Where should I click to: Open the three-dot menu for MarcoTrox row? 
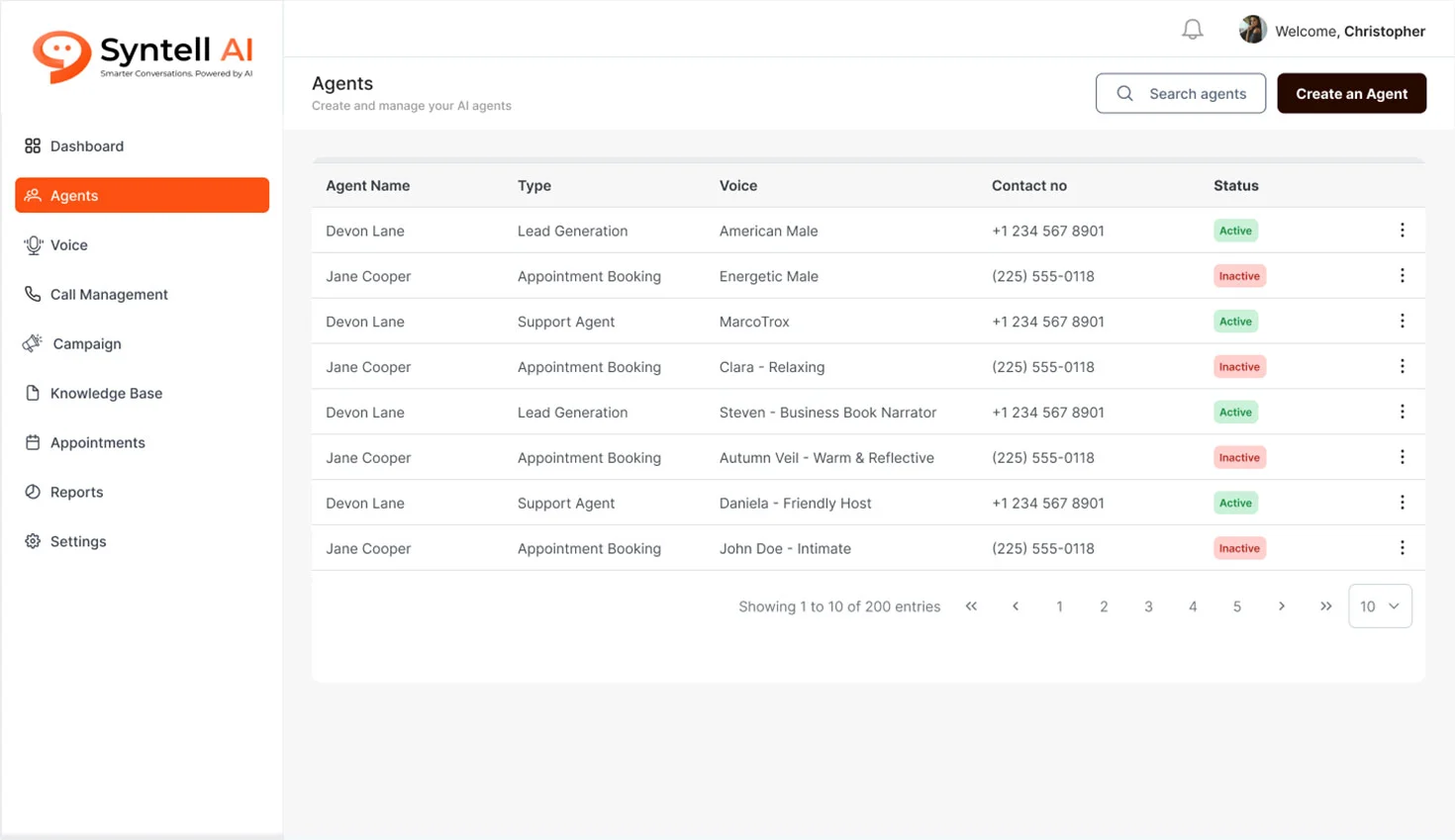click(1402, 322)
